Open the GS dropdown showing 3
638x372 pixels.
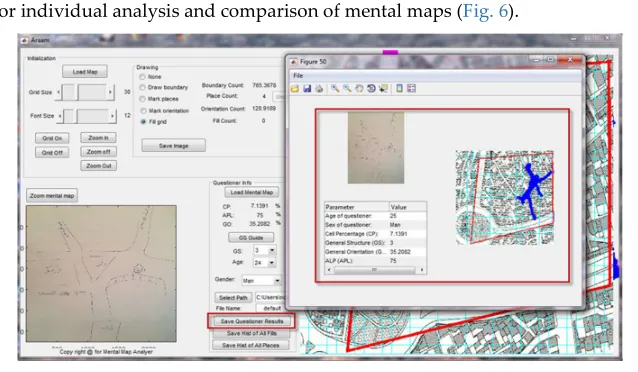(265, 250)
